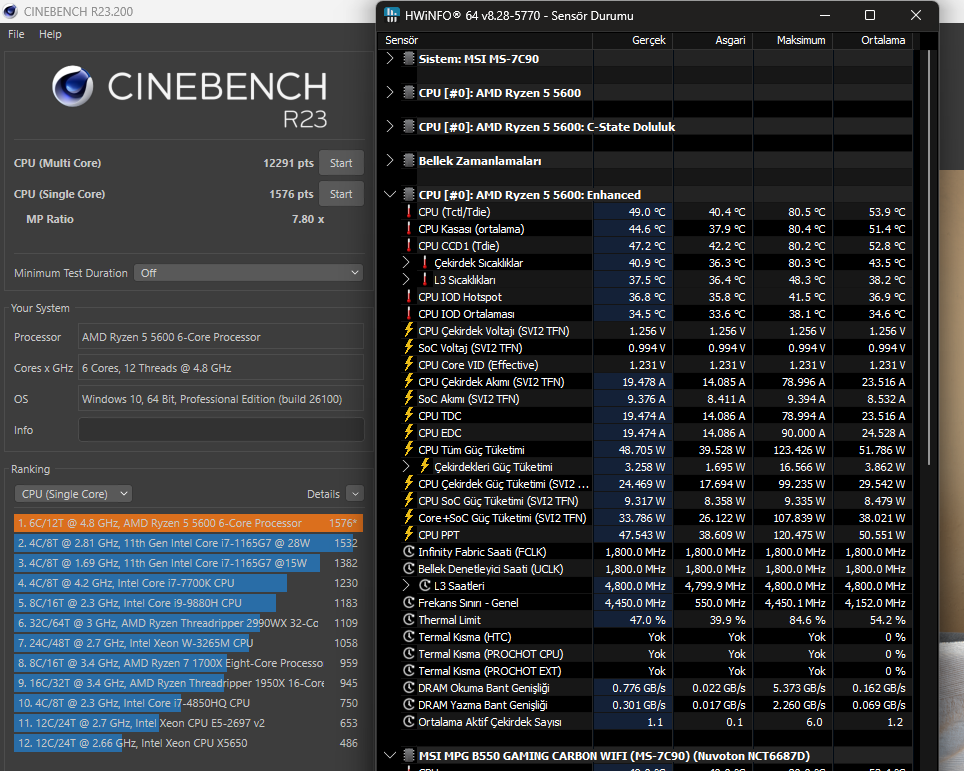Open the Details dropdown arrow in Ranking

click(x=355, y=493)
